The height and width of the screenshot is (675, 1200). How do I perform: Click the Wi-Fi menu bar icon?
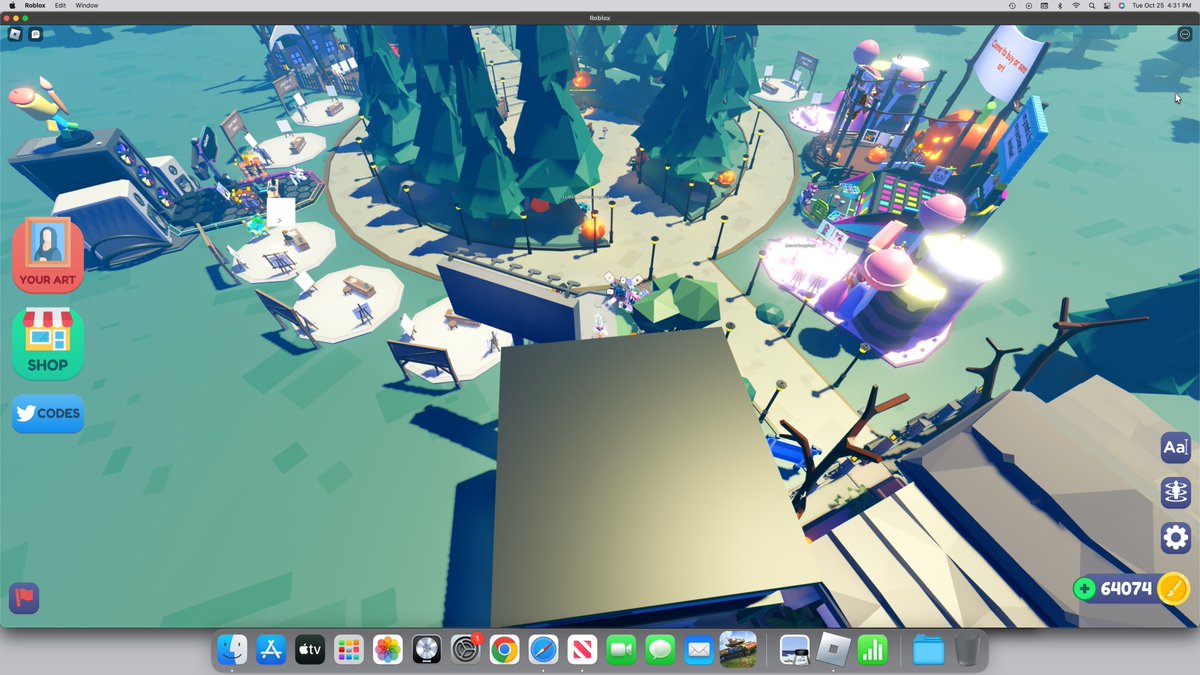pos(1076,5)
